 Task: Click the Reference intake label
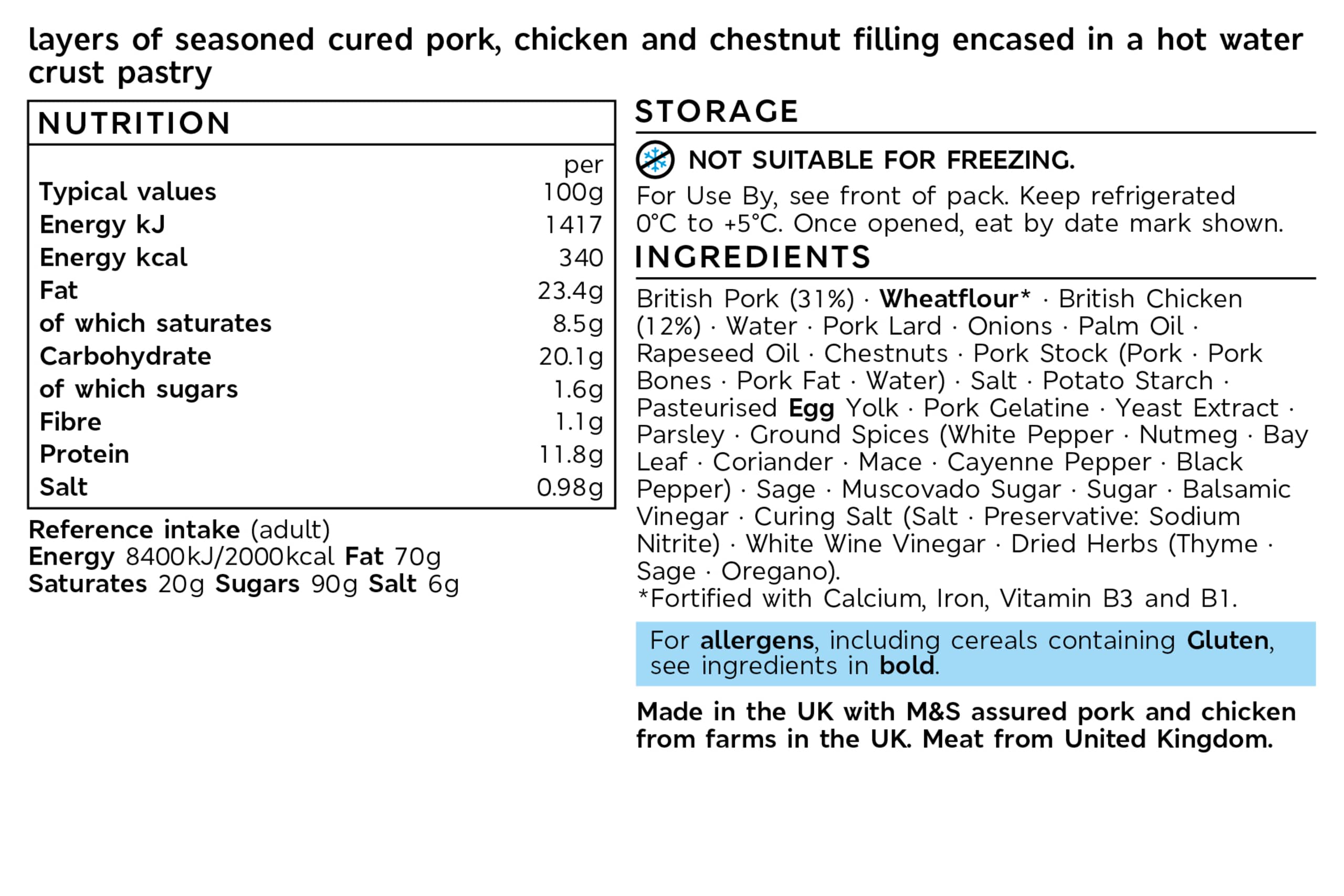[x=134, y=530]
